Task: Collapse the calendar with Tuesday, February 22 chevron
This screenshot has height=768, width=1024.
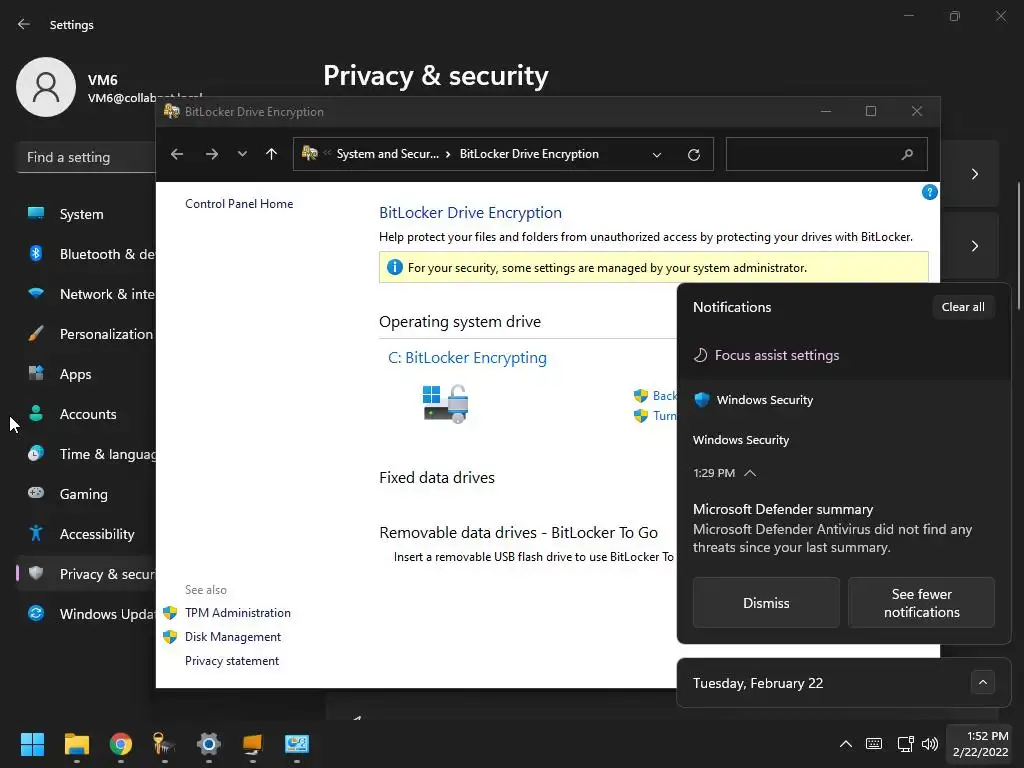Action: [x=982, y=683]
